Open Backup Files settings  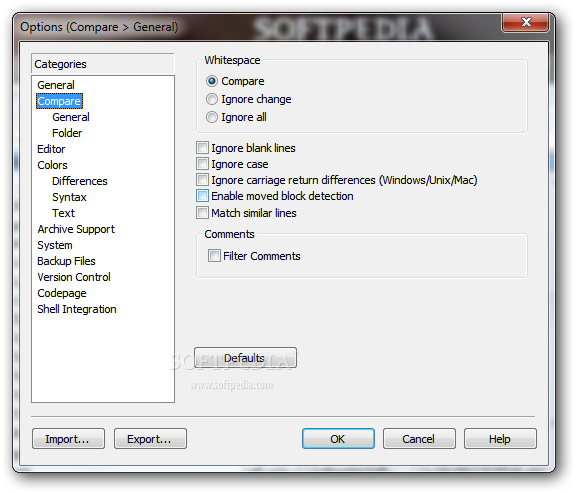(66, 261)
